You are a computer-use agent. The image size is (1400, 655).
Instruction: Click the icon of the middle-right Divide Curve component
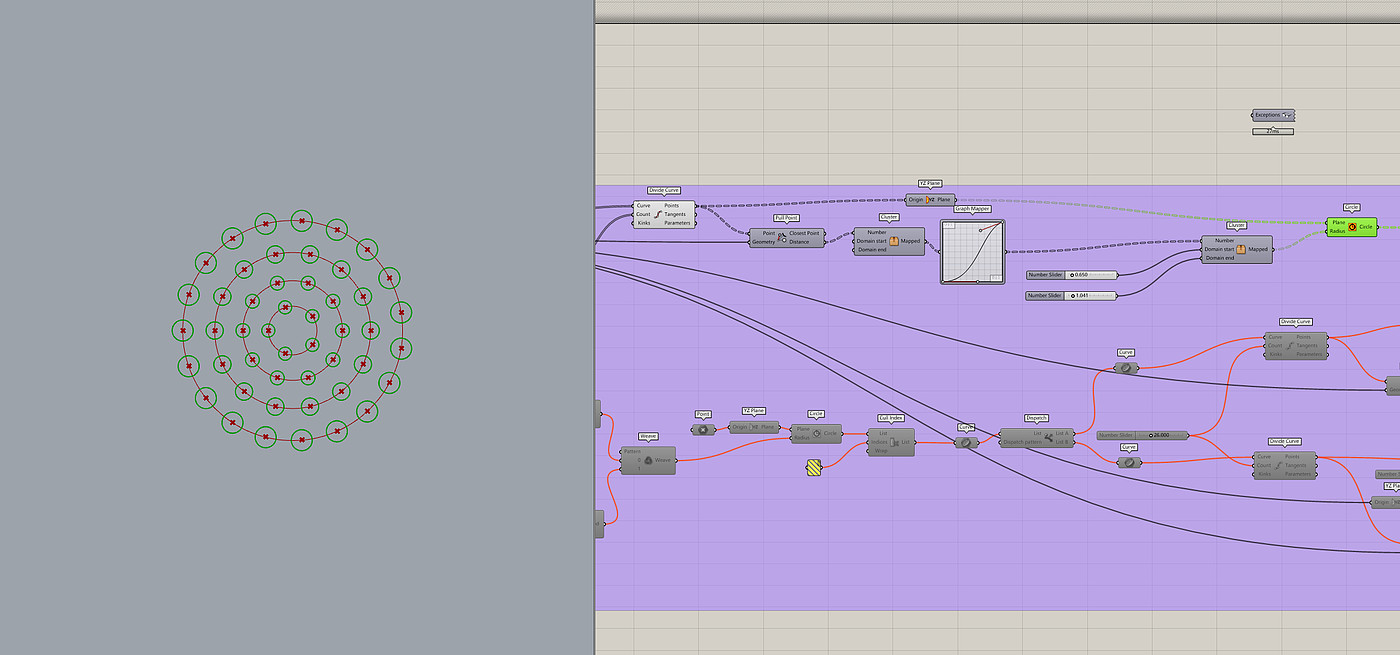point(1289,346)
